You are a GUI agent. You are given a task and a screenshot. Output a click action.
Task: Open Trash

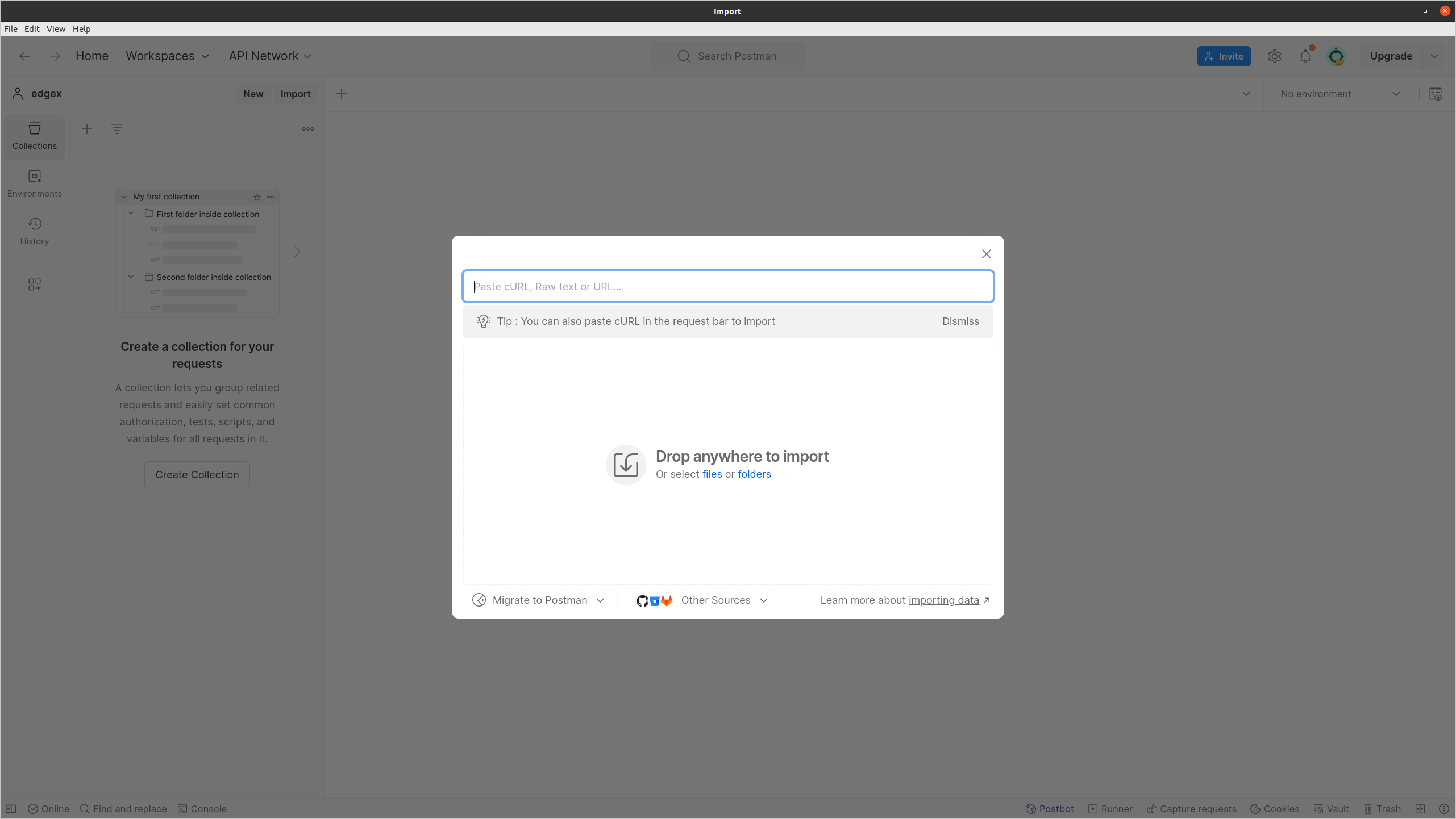click(x=1382, y=809)
